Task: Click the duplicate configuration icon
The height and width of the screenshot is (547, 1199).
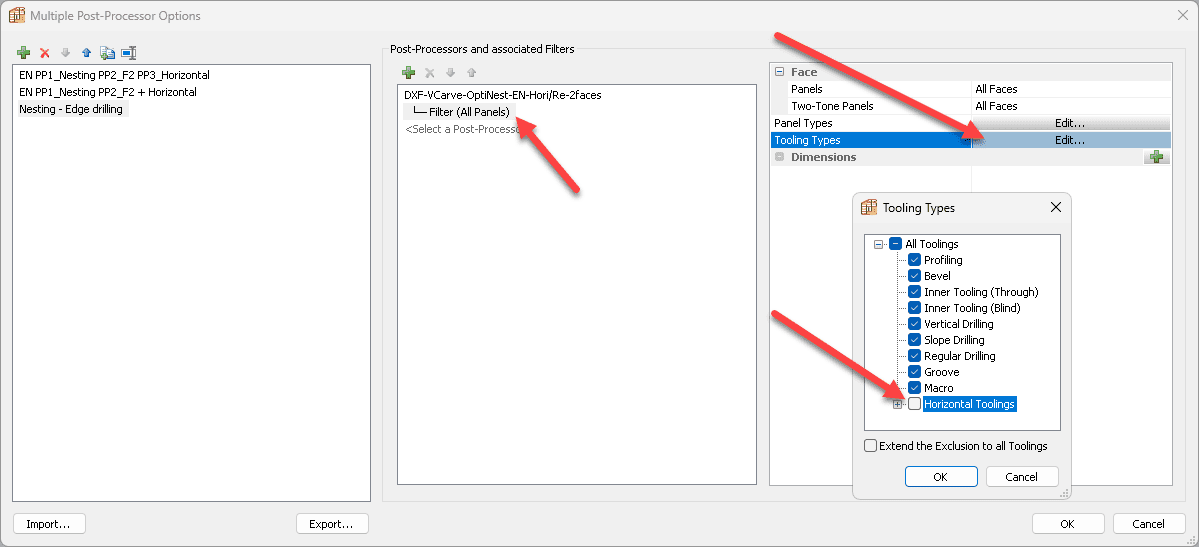Action: click(x=107, y=53)
